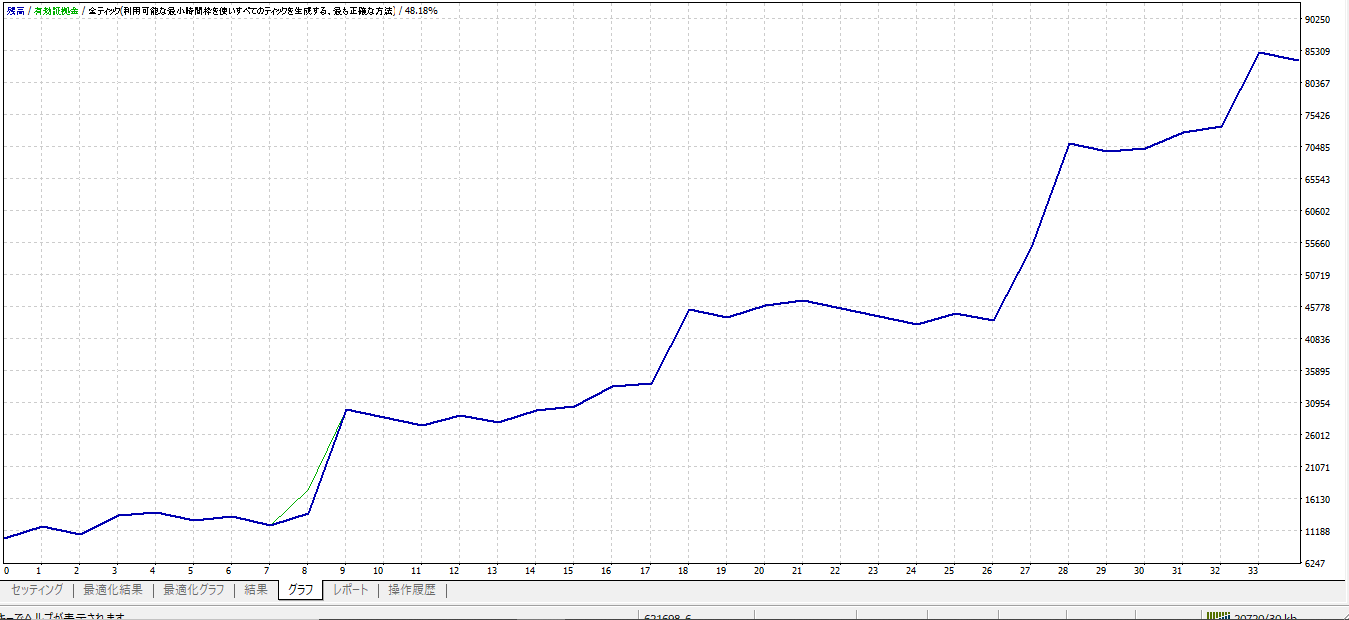This screenshot has height=620, width=1349.
Task: Click the connection bars icon in status bar
Action: pos(1218,615)
